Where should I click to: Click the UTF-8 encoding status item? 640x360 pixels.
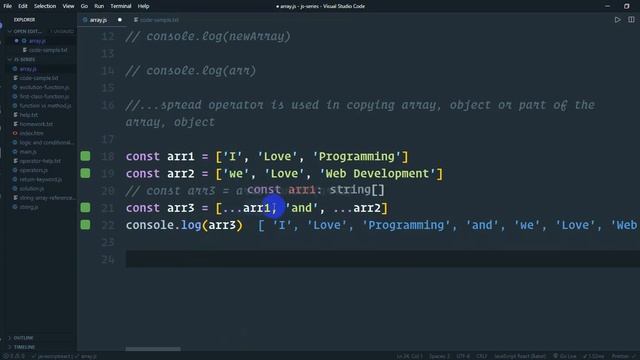(462, 356)
